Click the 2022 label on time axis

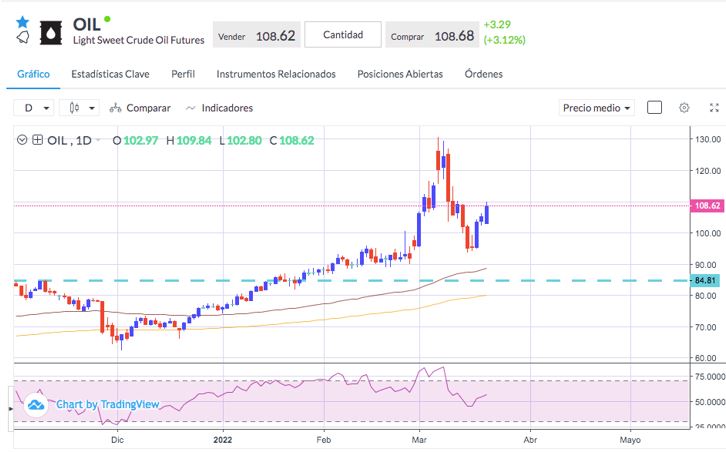223,440
